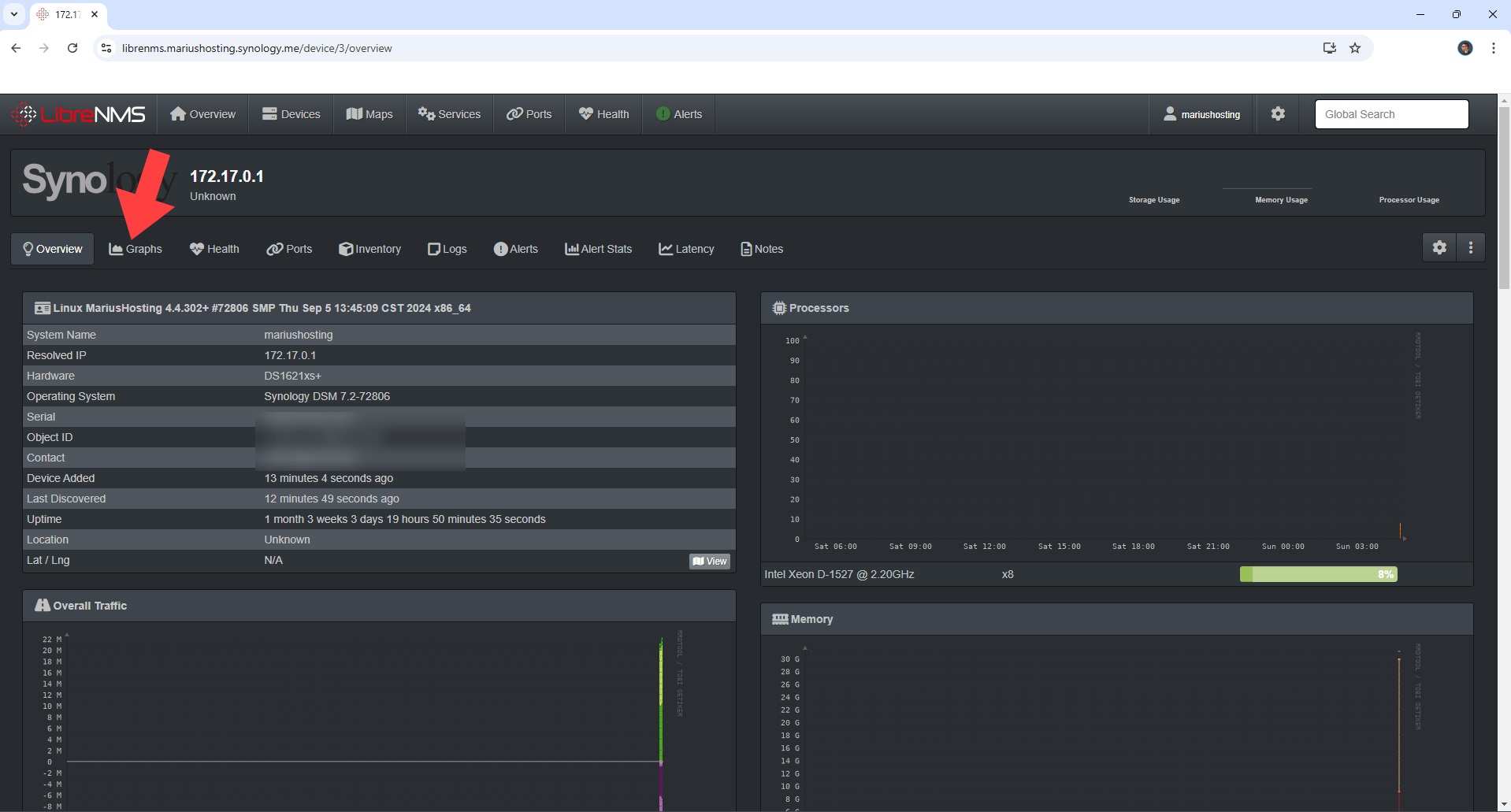Switch to the Graphs tab
Screen dimensions: 1511x812
[136, 249]
